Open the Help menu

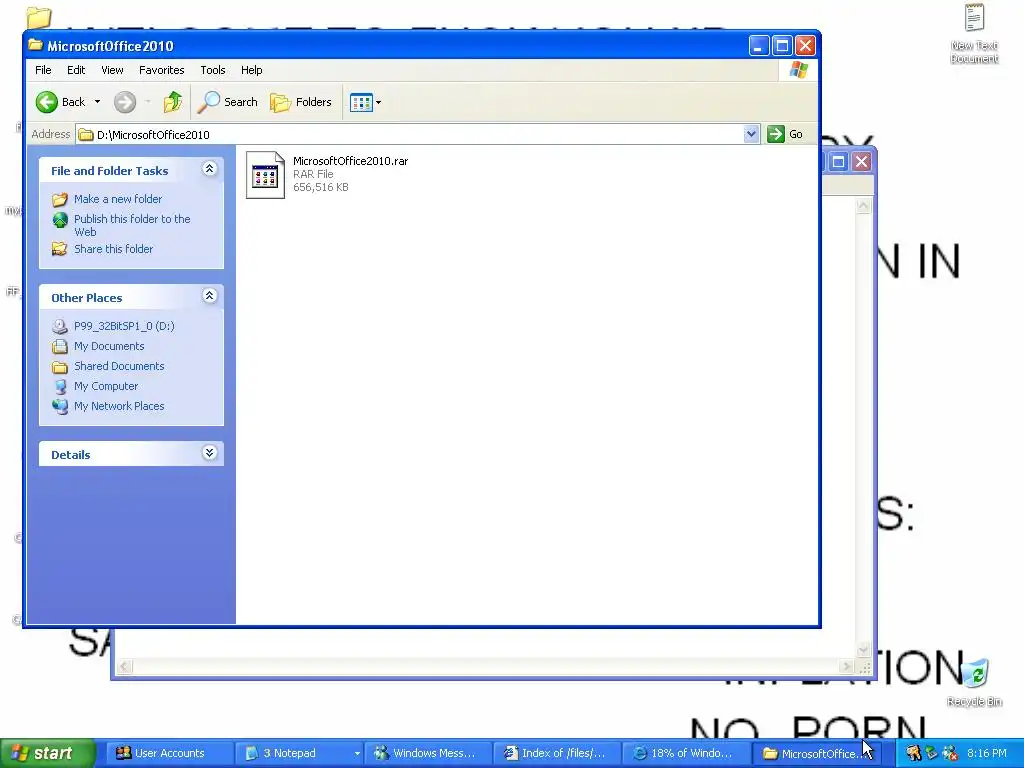[251, 70]
